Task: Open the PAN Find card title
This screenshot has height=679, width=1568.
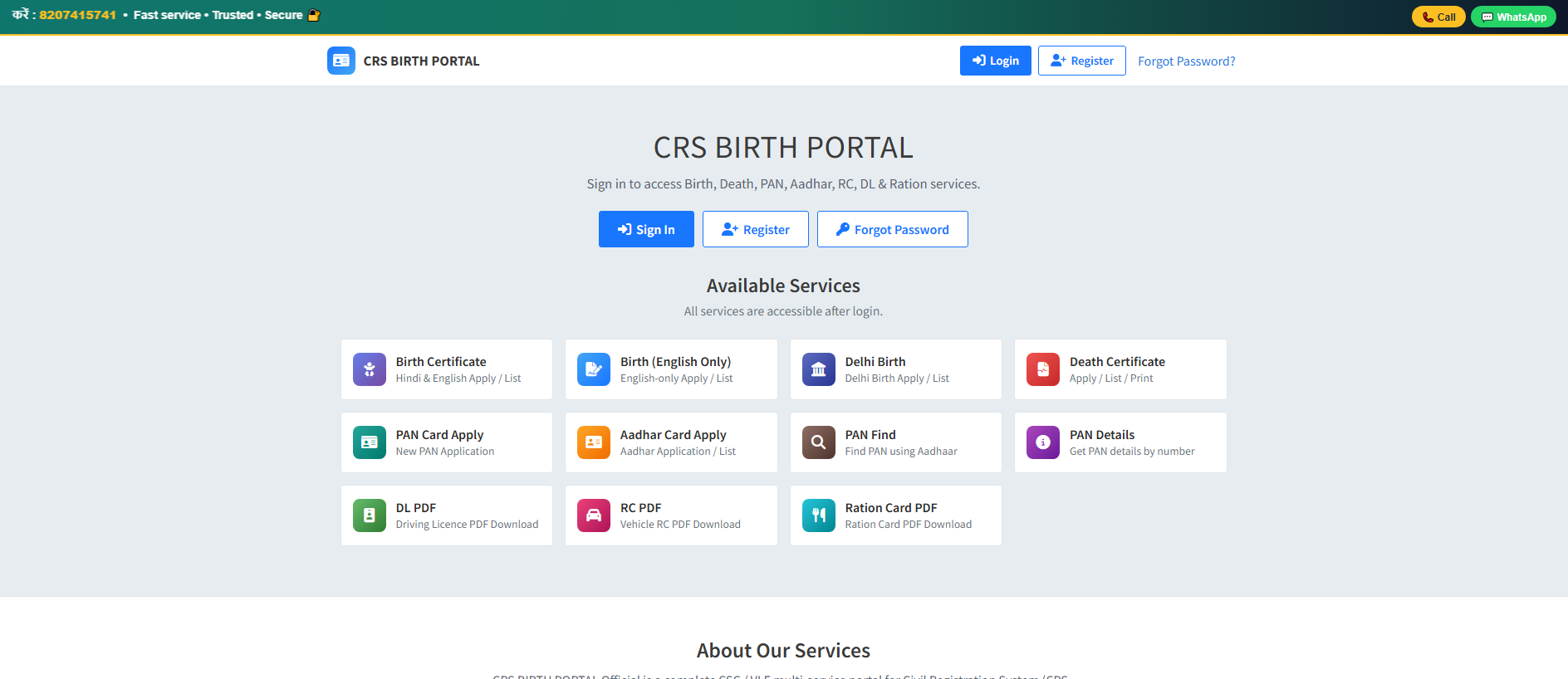Action: [x=870, y=435]
